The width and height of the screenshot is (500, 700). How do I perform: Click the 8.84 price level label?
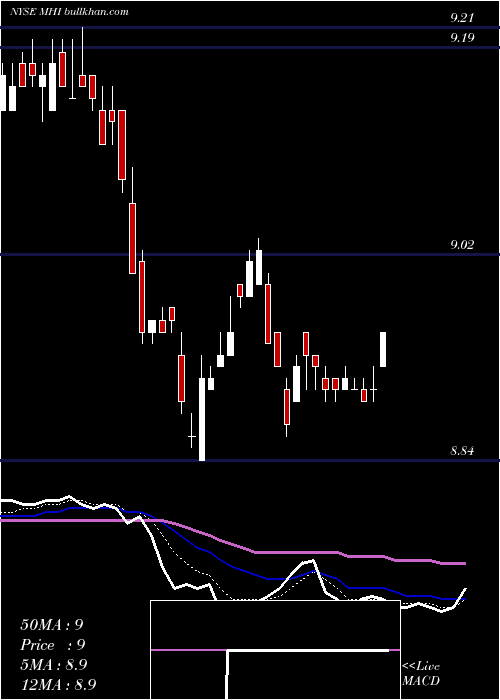pos(462,451)
